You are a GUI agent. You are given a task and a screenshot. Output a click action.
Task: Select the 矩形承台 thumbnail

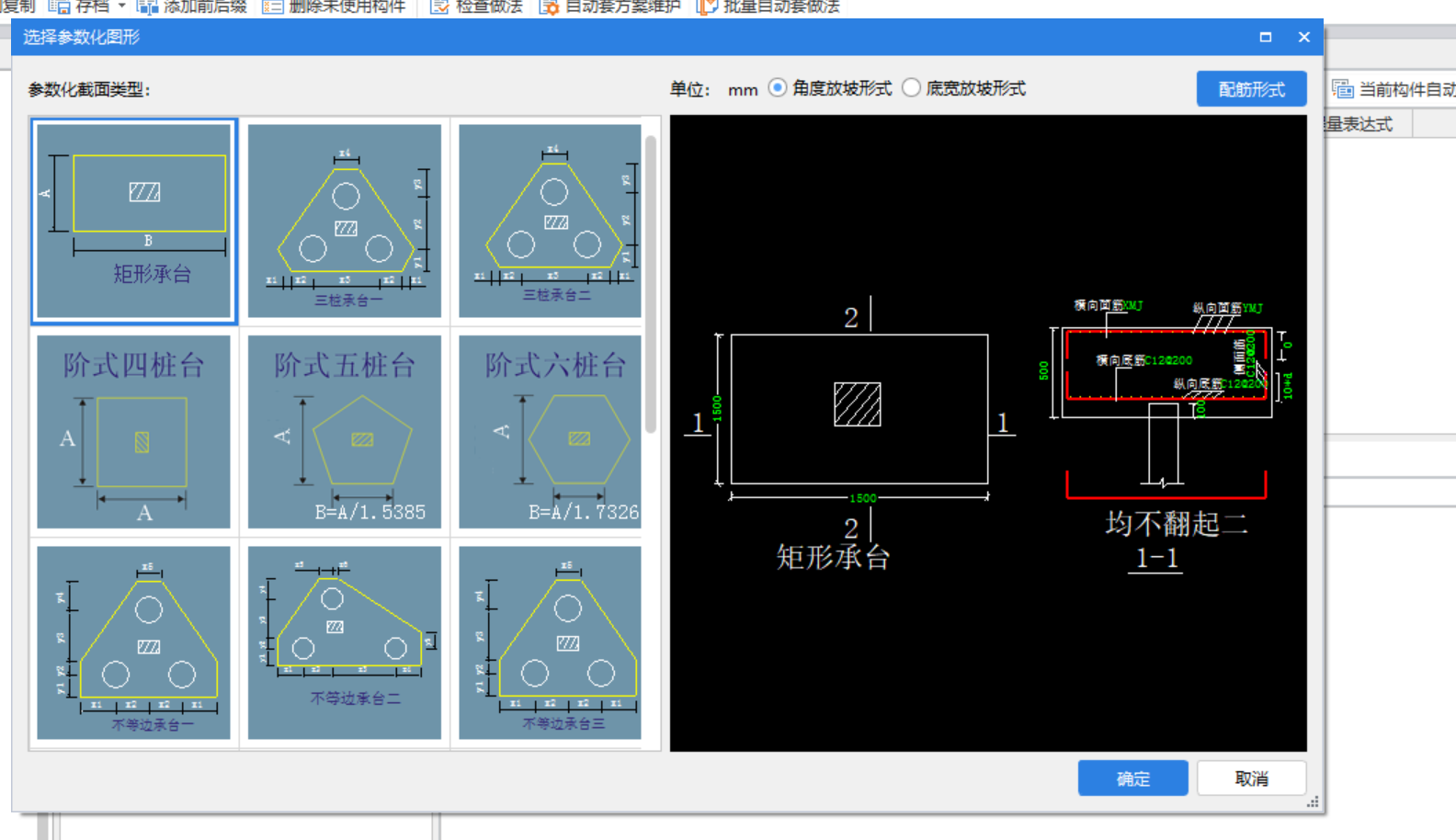click(x=134, y=221)
